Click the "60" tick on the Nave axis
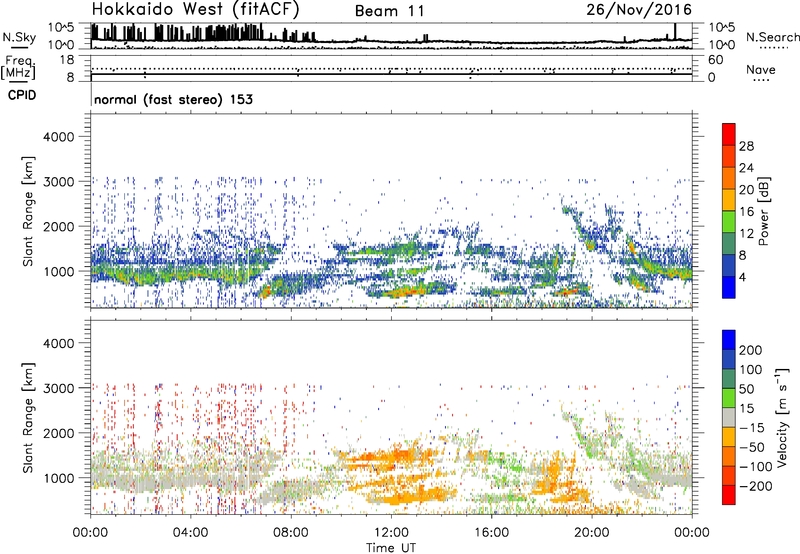 715,60
